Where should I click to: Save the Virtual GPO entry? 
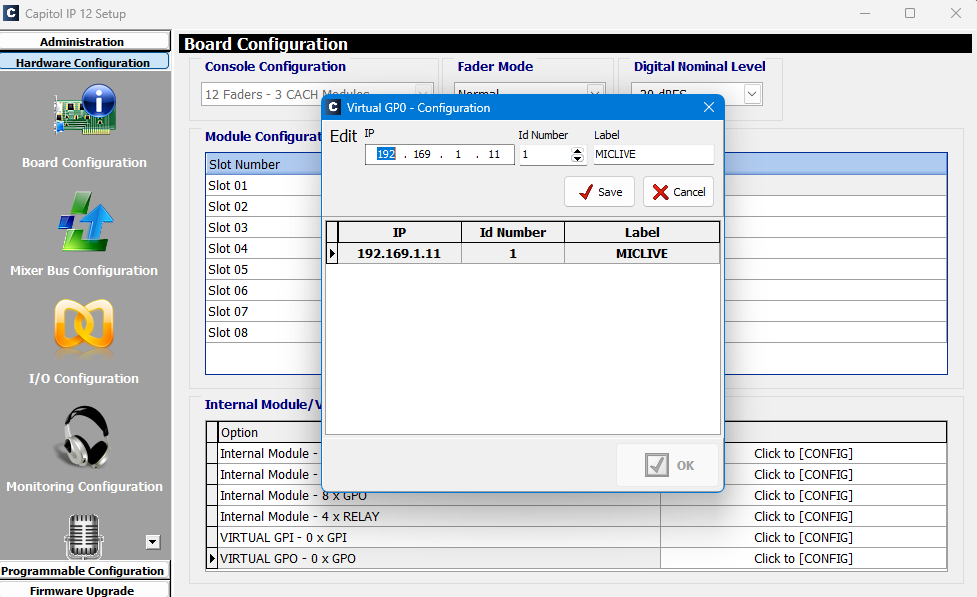click(x=599, y=192)
